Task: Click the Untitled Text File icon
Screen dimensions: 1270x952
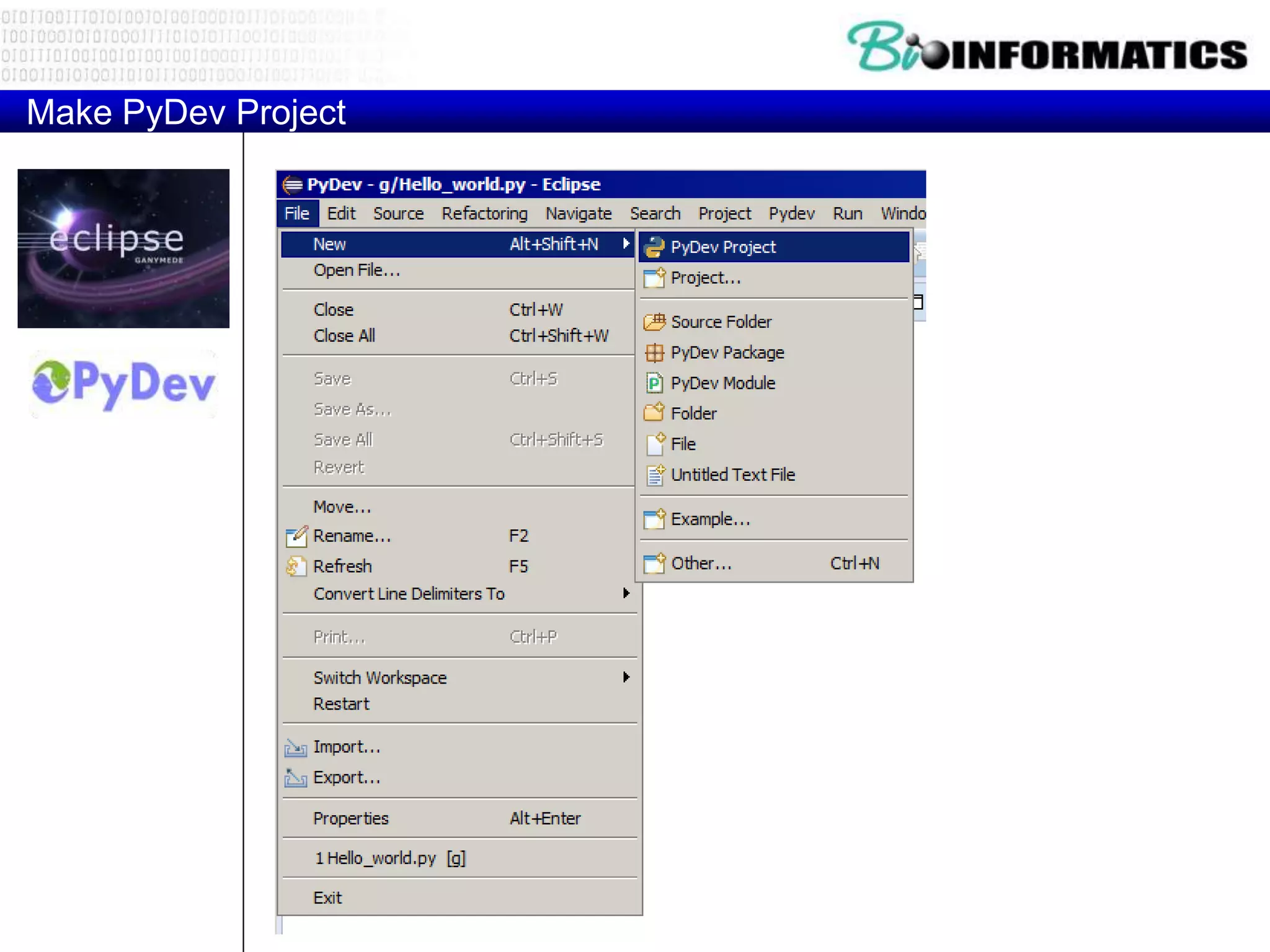Action: coord(655,475)
